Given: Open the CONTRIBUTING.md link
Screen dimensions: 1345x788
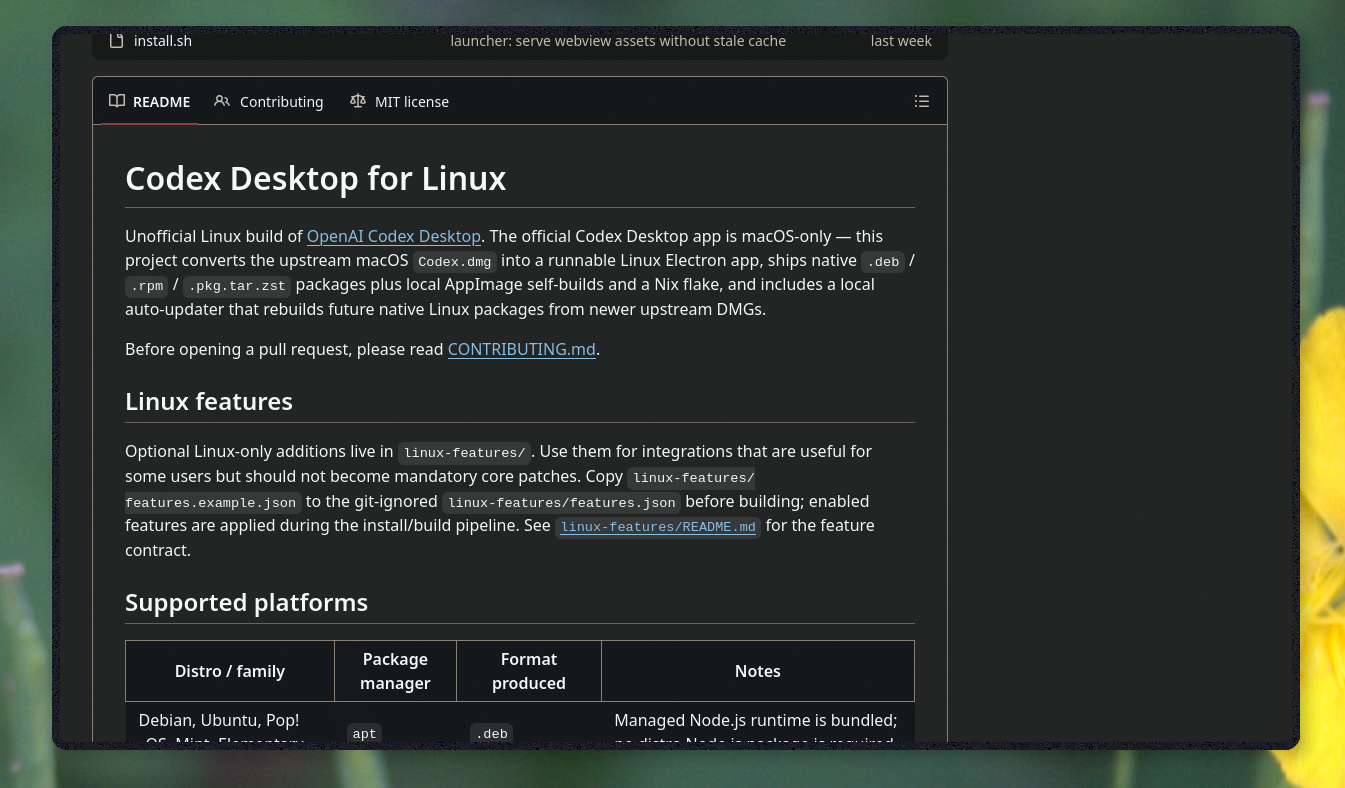Looking at the screenshot, I should pos(522,349).
